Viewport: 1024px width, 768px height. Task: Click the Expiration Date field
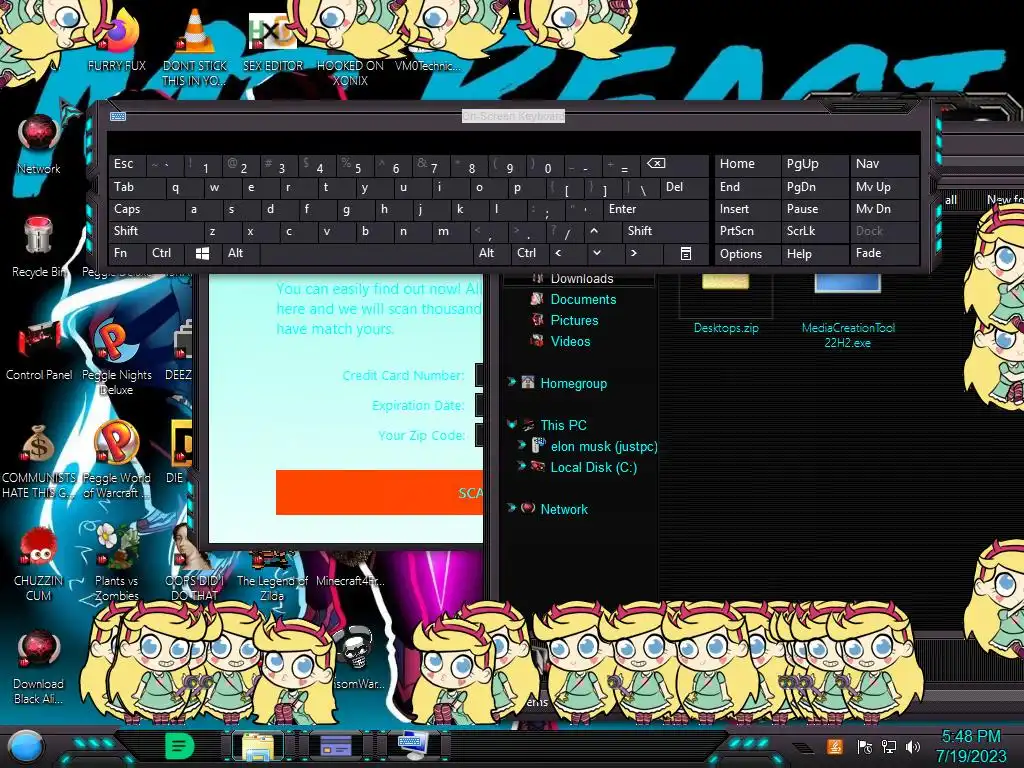point(479,405)
